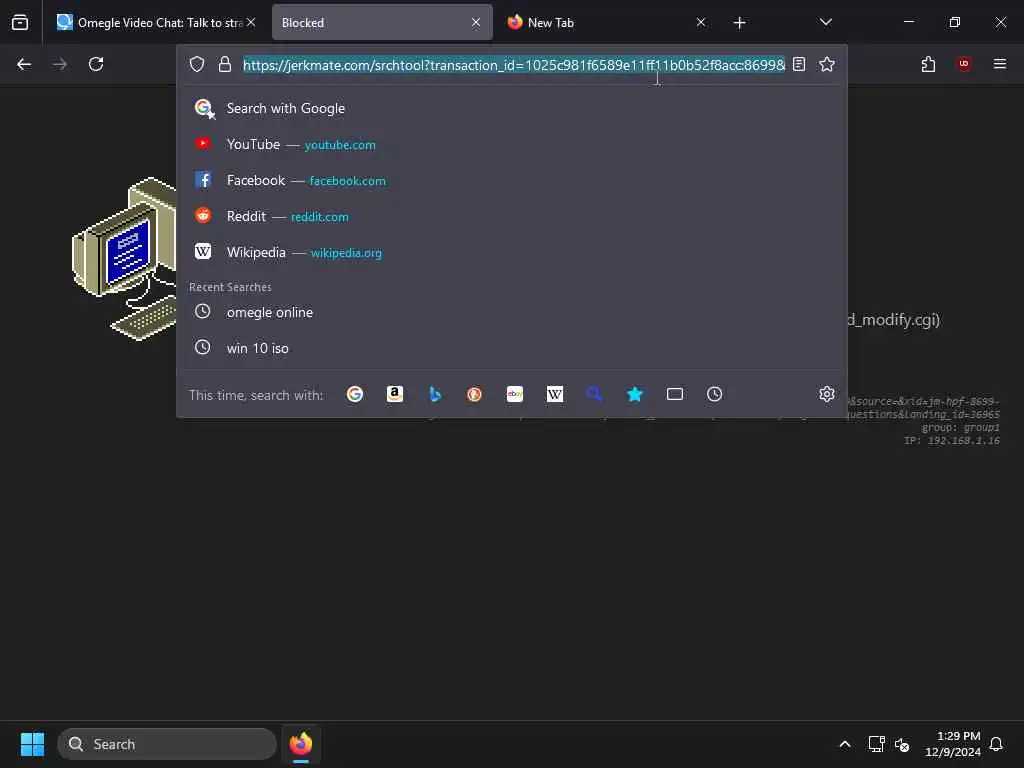Search history using the clock icon in search bar
Viewport: 1024px width, 768px height.
point(714,394)
